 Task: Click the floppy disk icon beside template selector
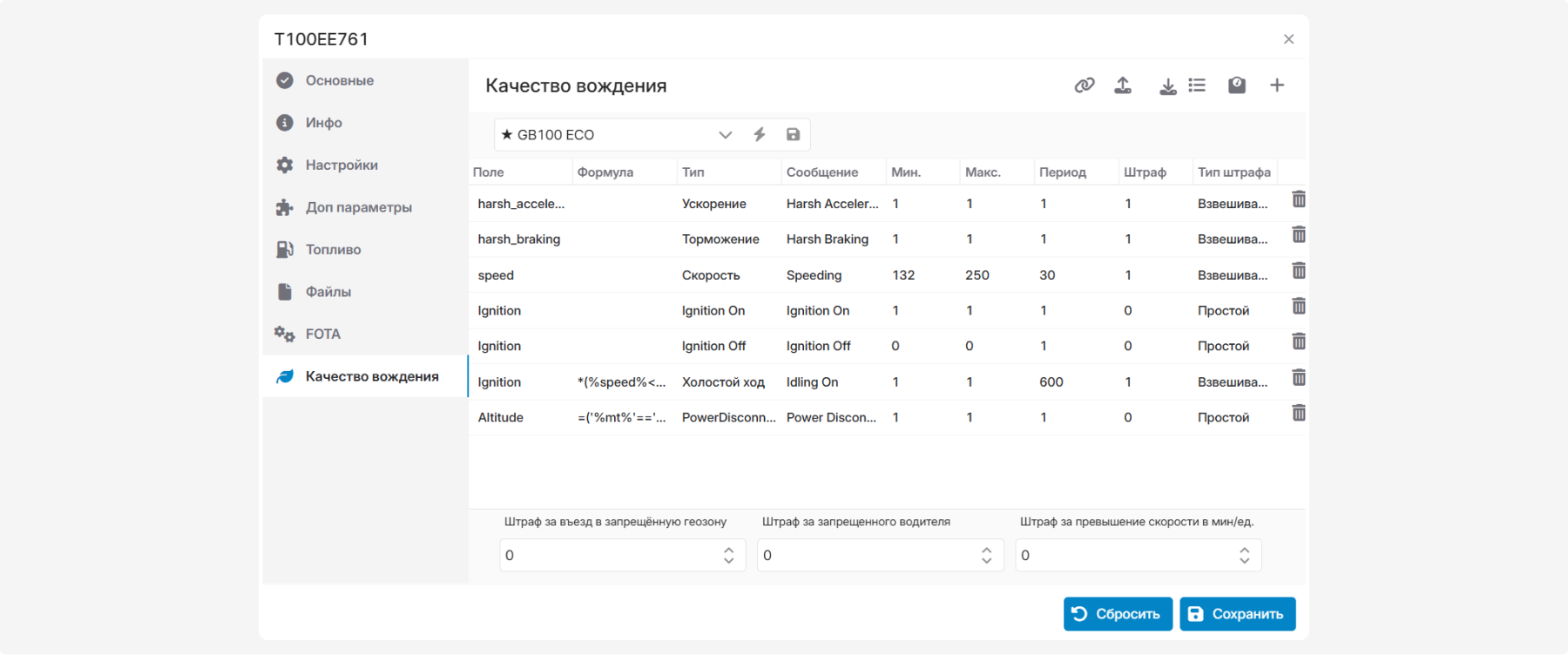point(793,134)
